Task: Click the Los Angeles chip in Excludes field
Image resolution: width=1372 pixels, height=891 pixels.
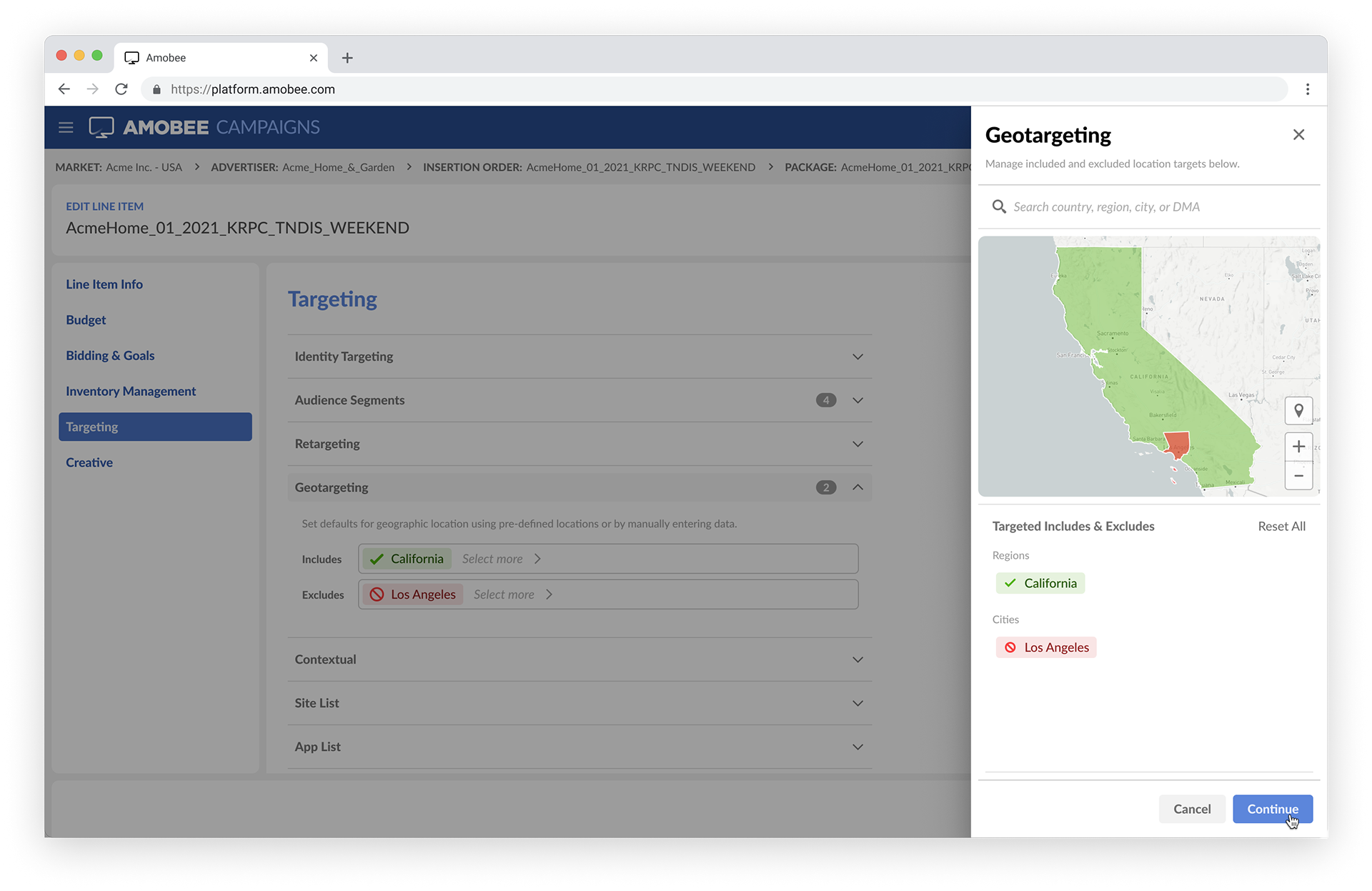Action: click(x=412, y=594)
